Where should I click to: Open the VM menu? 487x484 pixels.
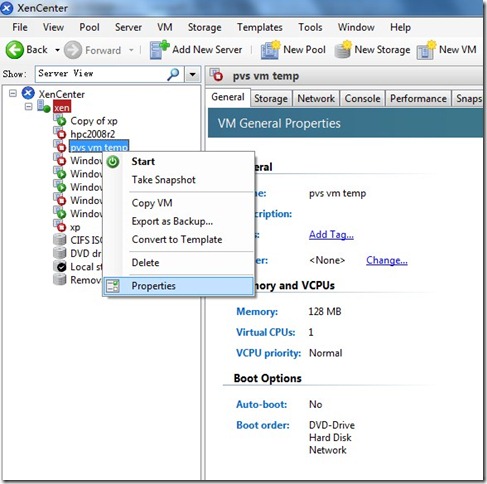[165, 27]
